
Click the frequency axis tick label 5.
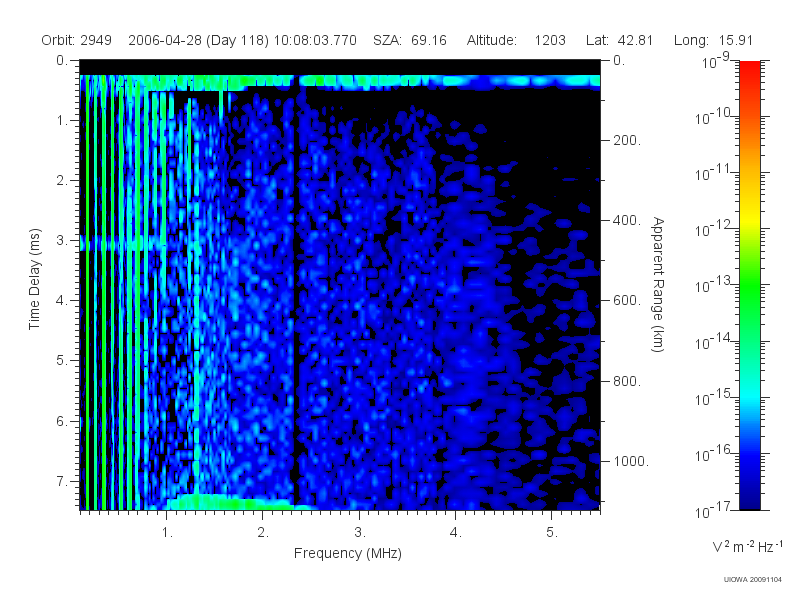coord(552,533)
